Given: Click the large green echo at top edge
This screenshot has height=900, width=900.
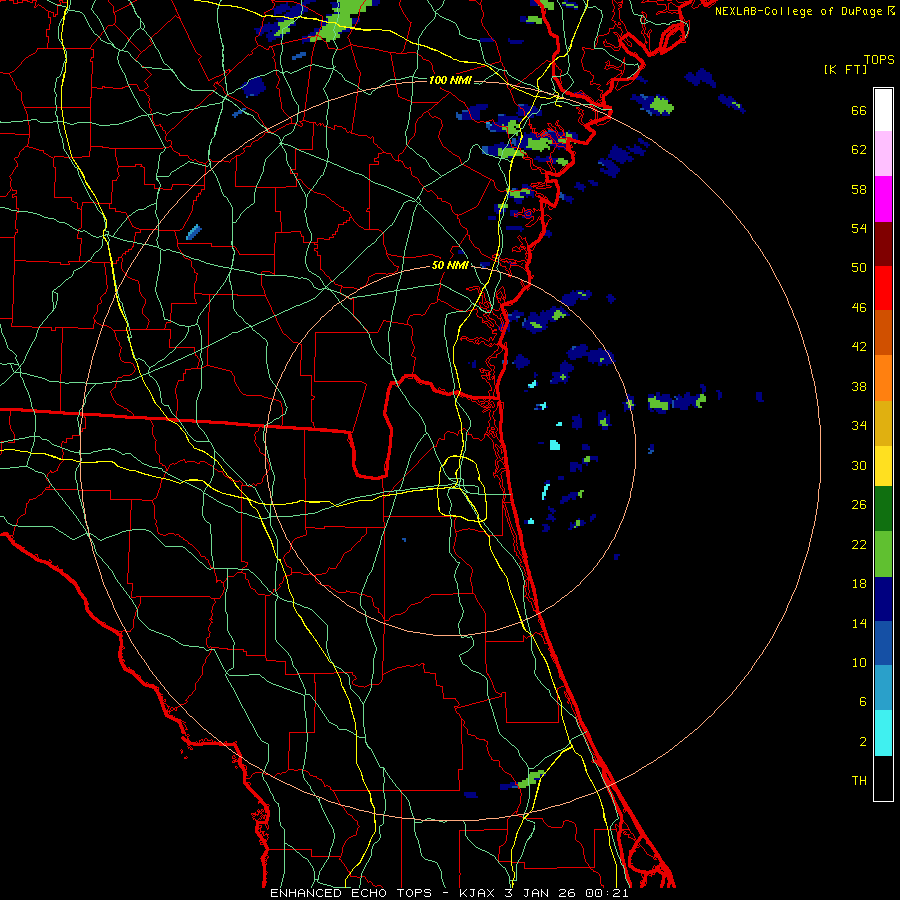Looking at the screenshot, I should (341, 21).
